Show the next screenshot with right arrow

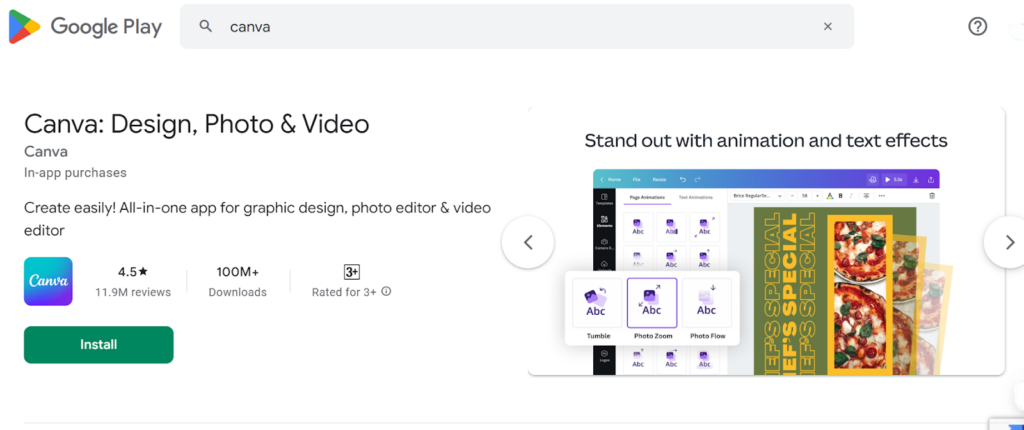point(1010,242)
